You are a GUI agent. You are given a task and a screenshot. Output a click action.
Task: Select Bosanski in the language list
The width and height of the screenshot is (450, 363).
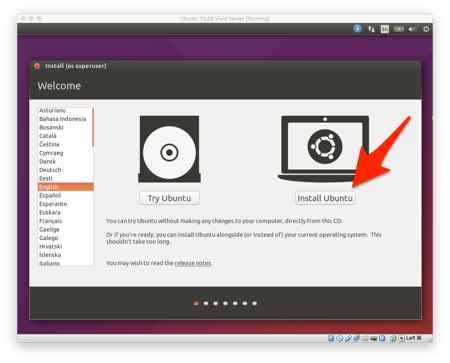tap(65, 127)
